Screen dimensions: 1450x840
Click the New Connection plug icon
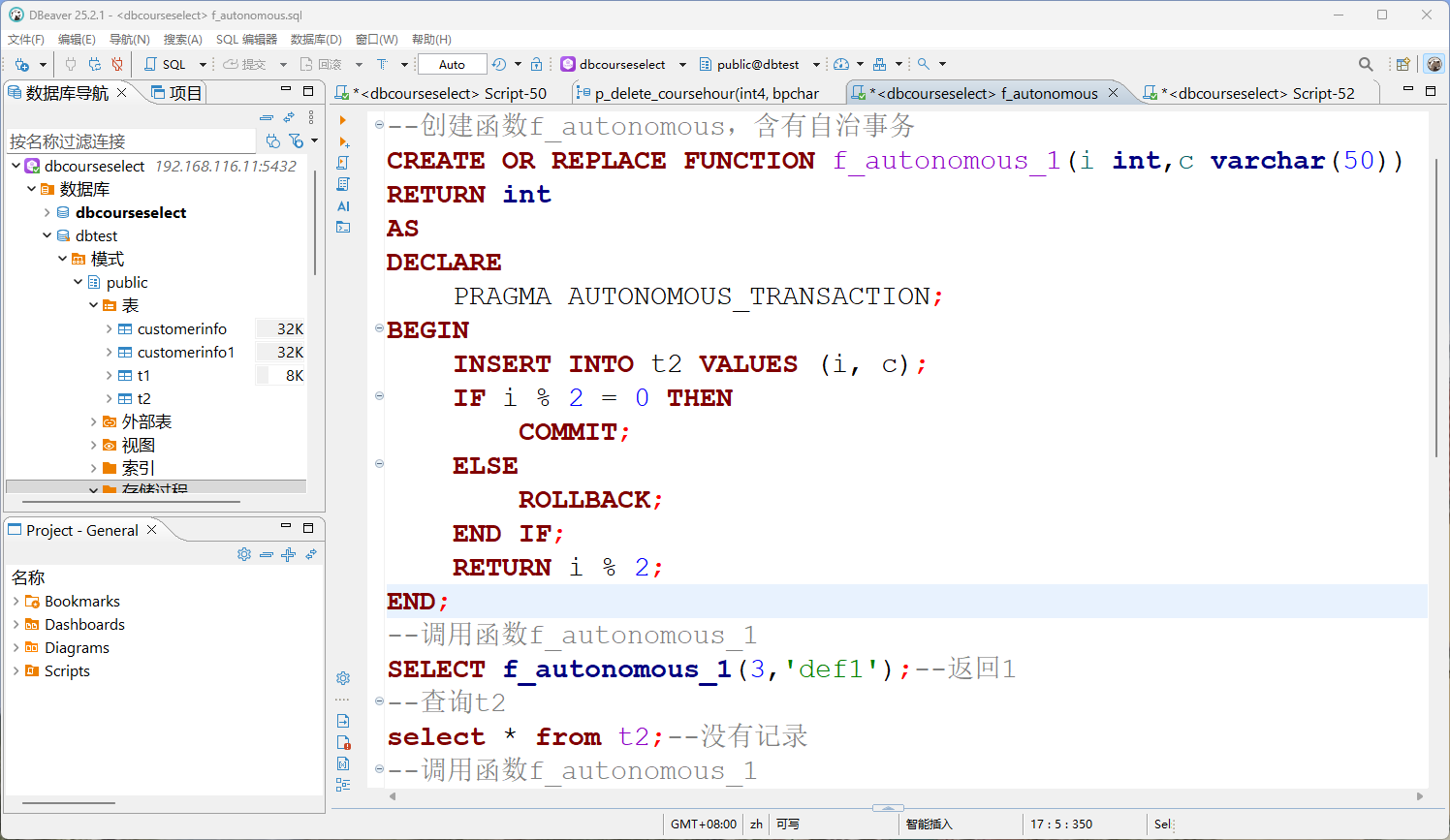(x=21, y=64)
